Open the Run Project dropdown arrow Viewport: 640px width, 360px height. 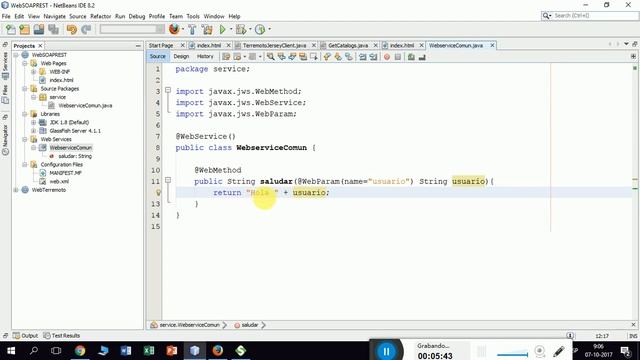pos(231,29)
